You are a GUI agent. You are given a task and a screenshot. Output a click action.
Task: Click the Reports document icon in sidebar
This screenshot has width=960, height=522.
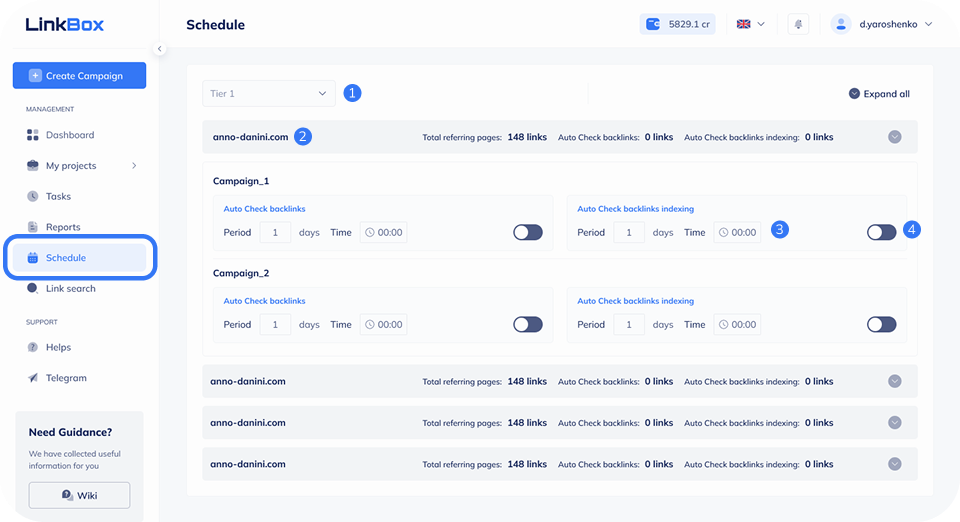point(33,227)
